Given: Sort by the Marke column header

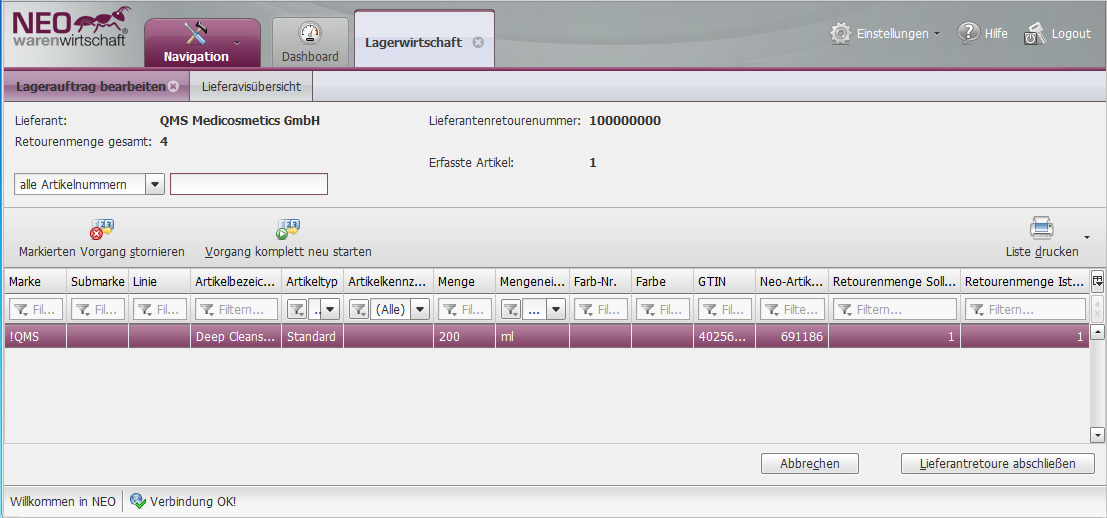Looking at the screenshot, I should click(35, 282).
